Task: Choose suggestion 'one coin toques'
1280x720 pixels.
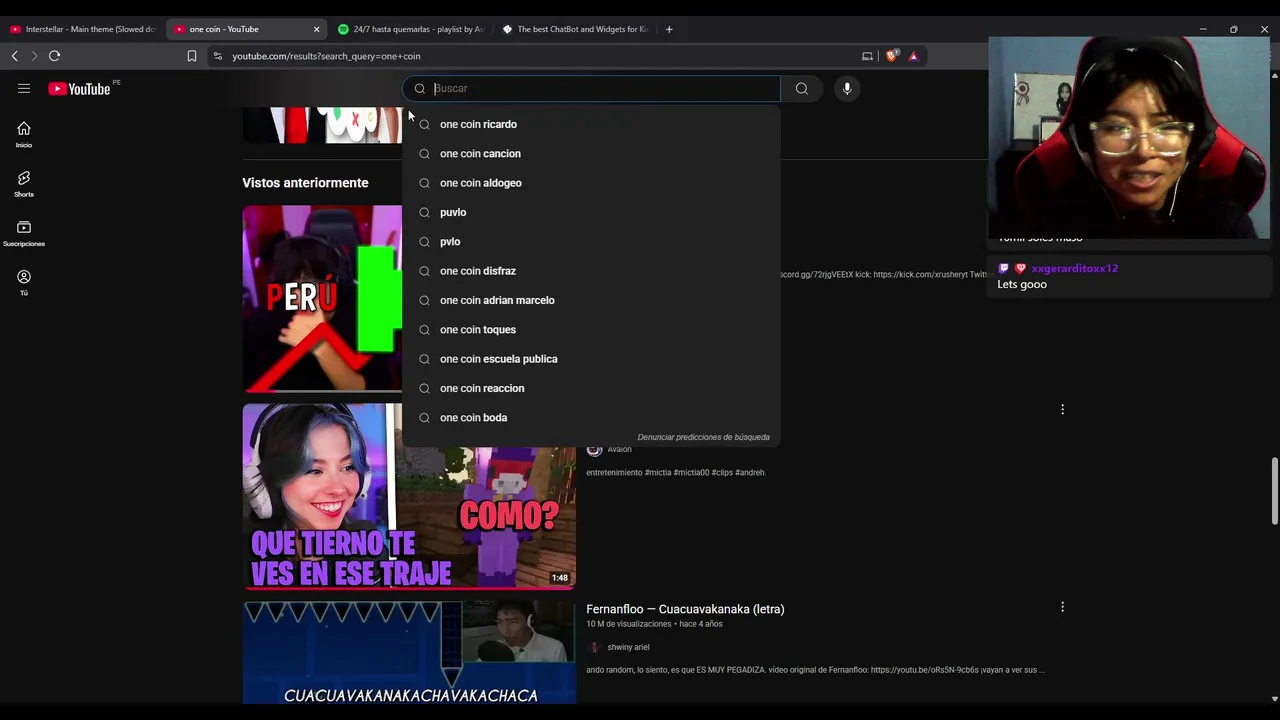Action: point(591,330)
